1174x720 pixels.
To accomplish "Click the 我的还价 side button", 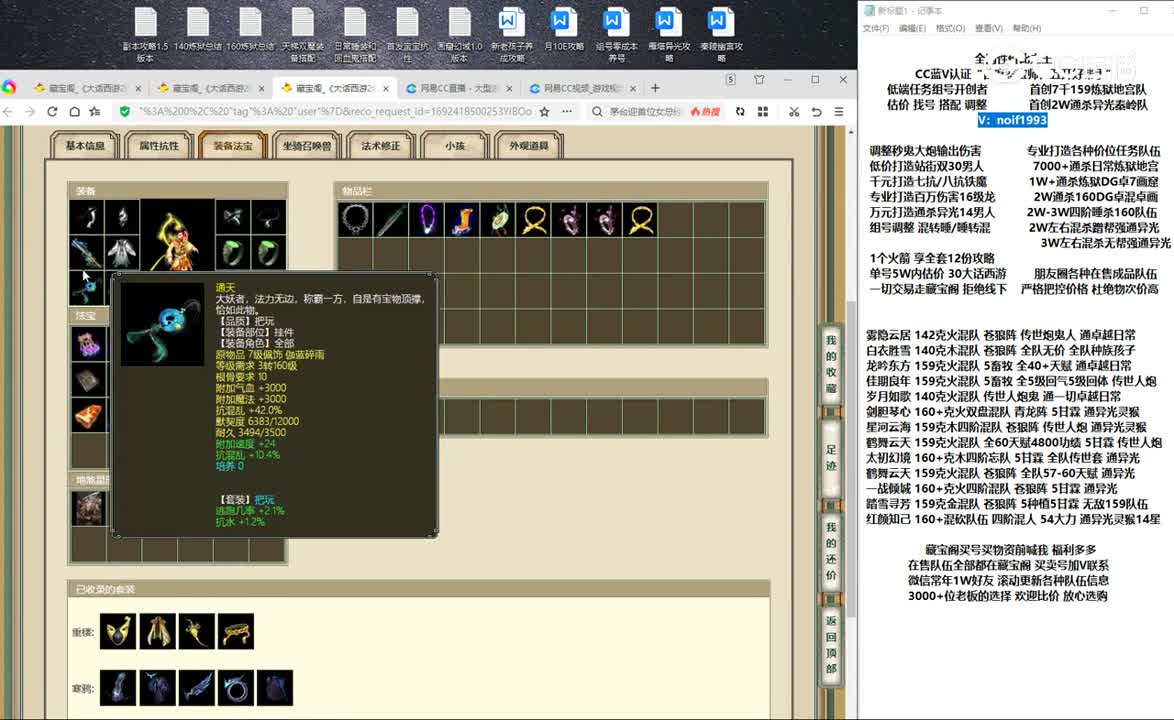I will pyautogui.click(x=831, y=552).
